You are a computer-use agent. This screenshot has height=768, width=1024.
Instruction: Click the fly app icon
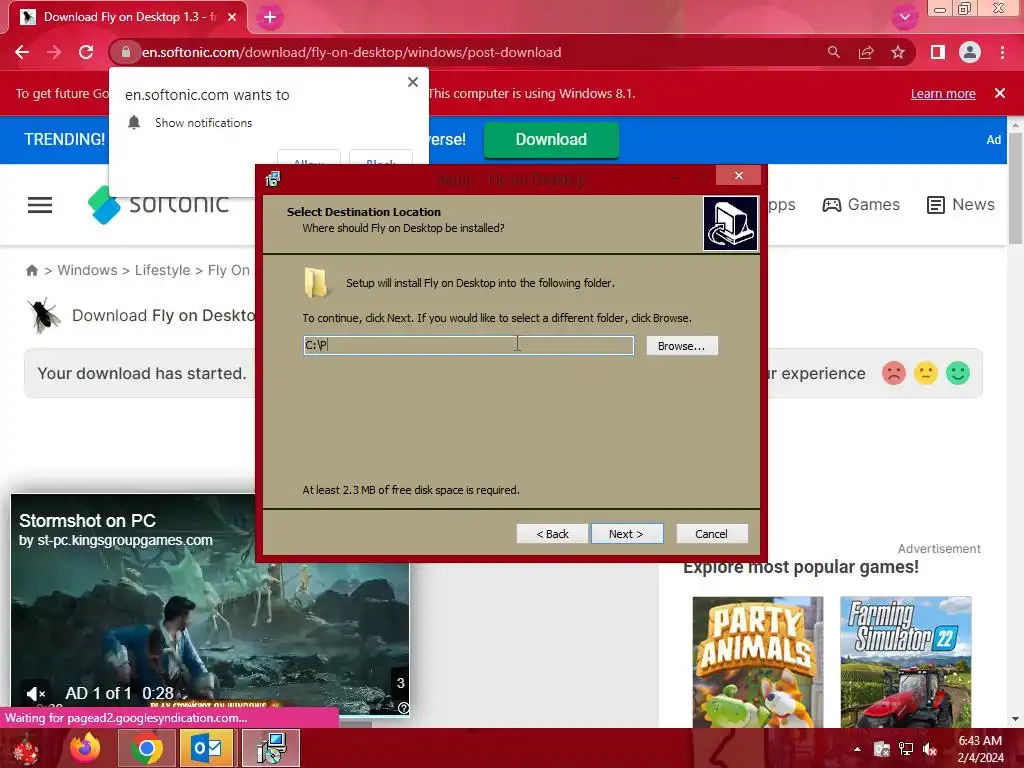click(44, 315)
